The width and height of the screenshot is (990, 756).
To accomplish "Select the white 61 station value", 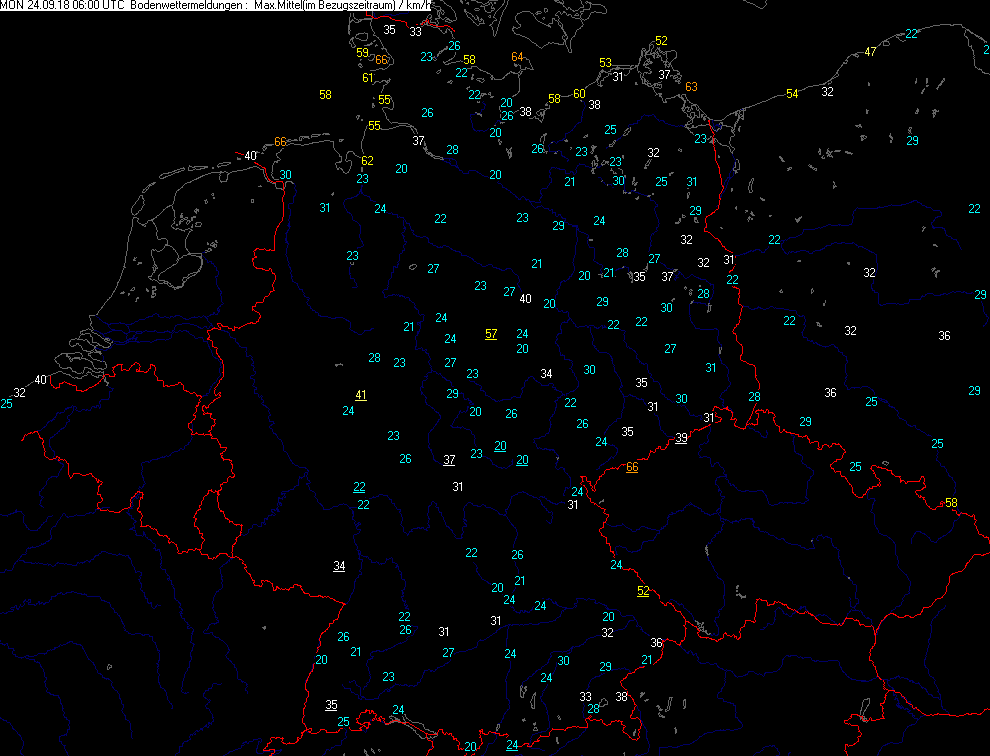I will point(367,78).
